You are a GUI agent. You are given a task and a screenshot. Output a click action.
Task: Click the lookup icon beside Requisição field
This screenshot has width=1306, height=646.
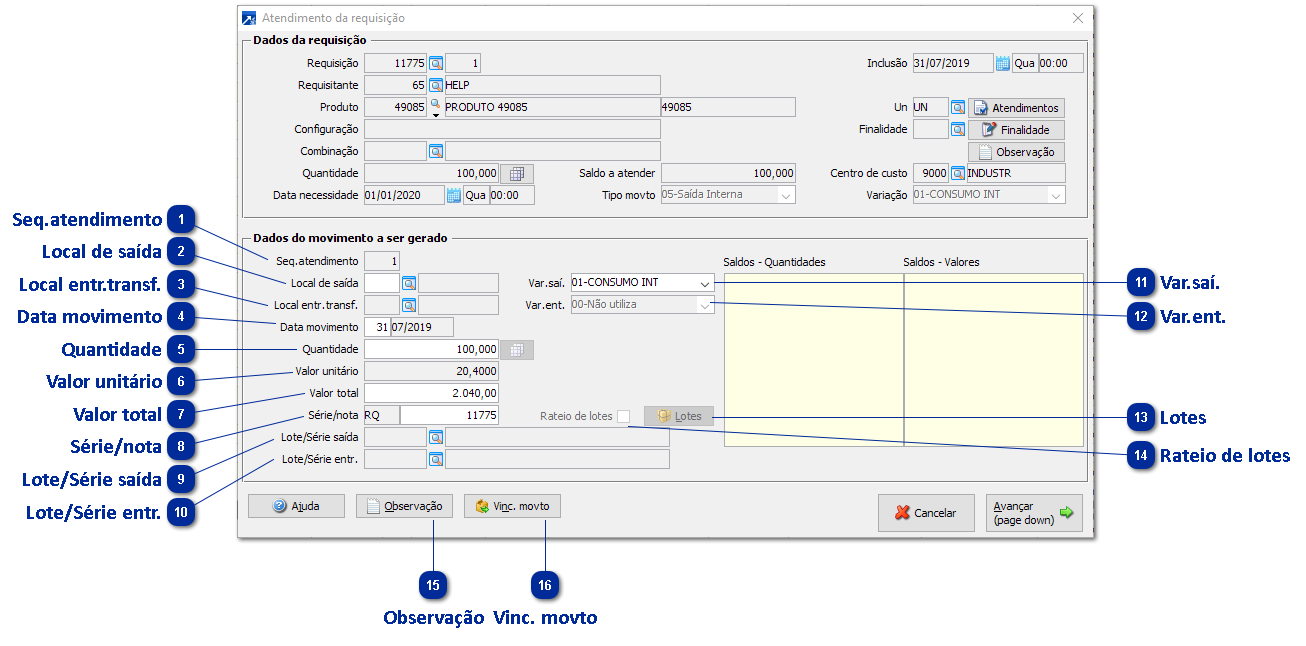[x=436, y=64]
